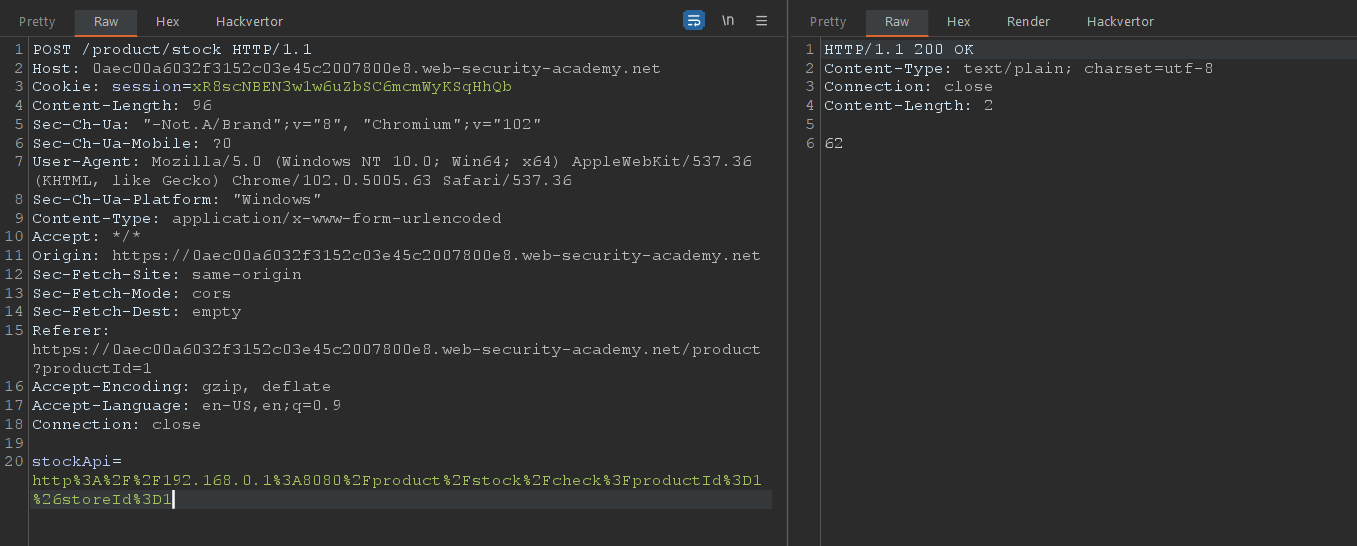Toggle word wrap in the request editor

point(694,21)
